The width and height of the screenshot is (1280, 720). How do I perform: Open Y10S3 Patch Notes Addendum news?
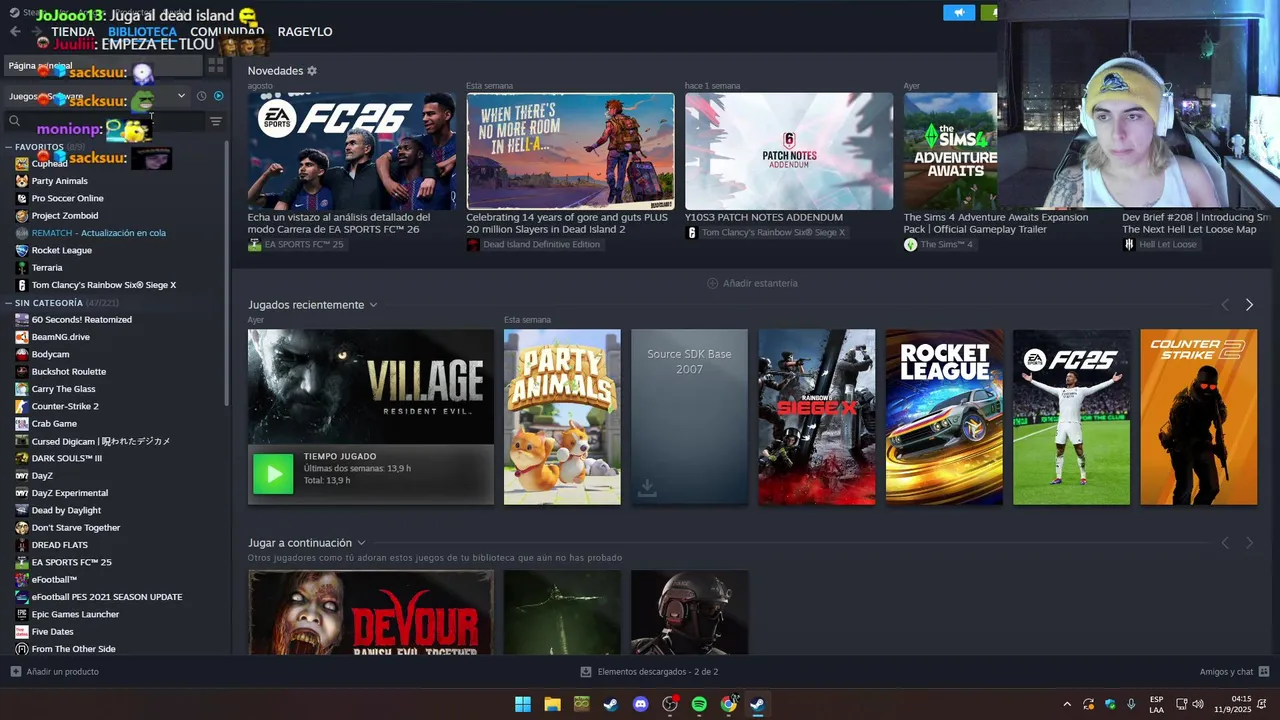click(x=789, y=151)
